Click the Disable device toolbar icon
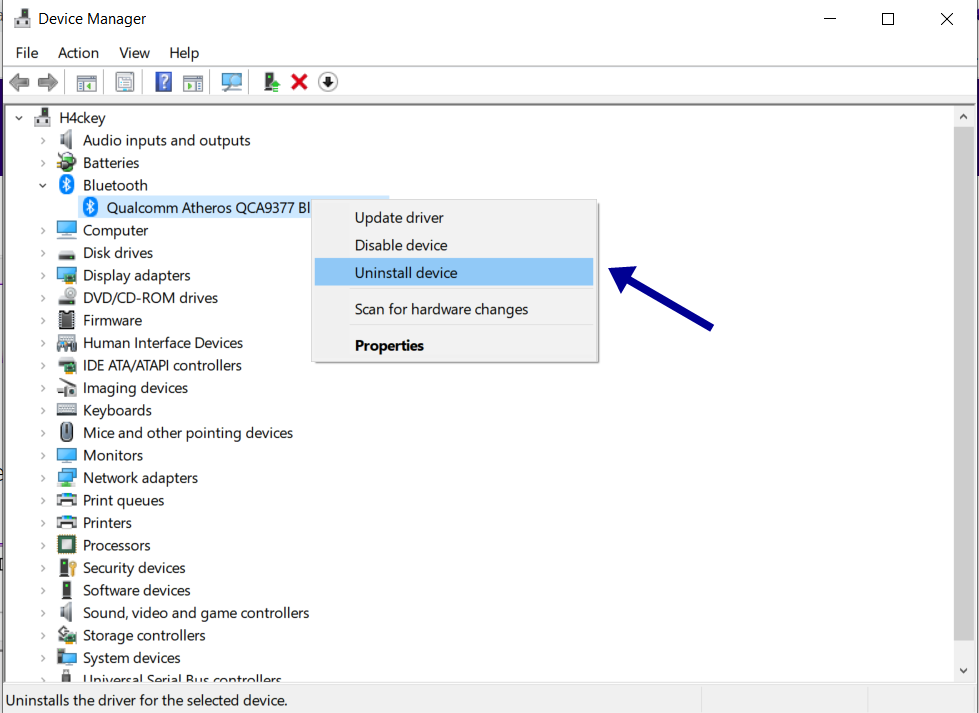Screen dimensions: 979x713 click(327, 81)
